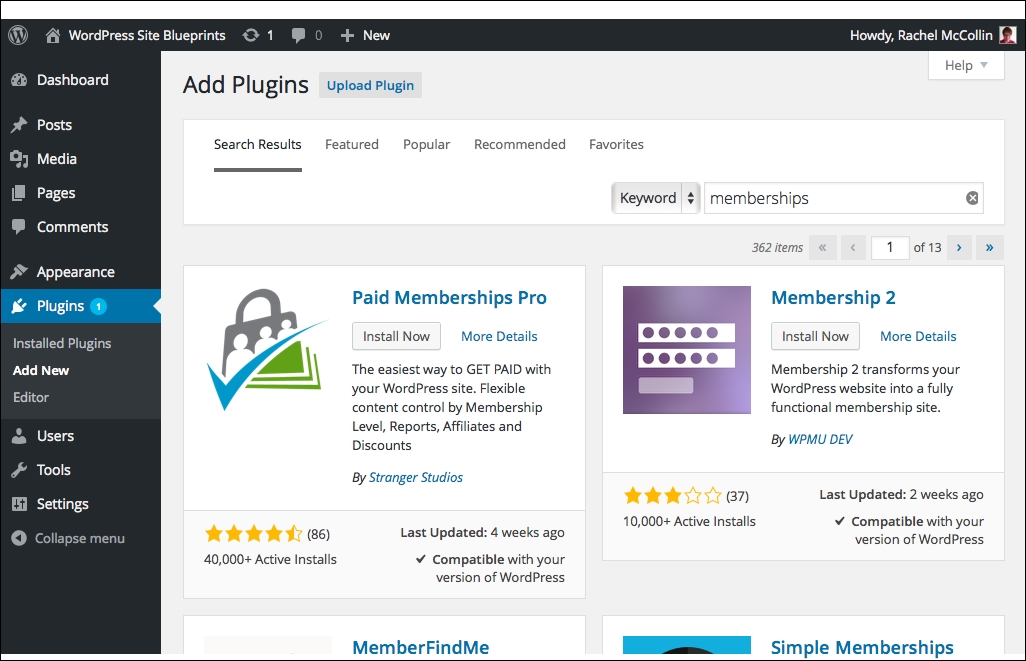1026x661 pixels.
Task: Open the MemberFindMe plugin title
Action: pyautogui.click(x=421, y=647)
